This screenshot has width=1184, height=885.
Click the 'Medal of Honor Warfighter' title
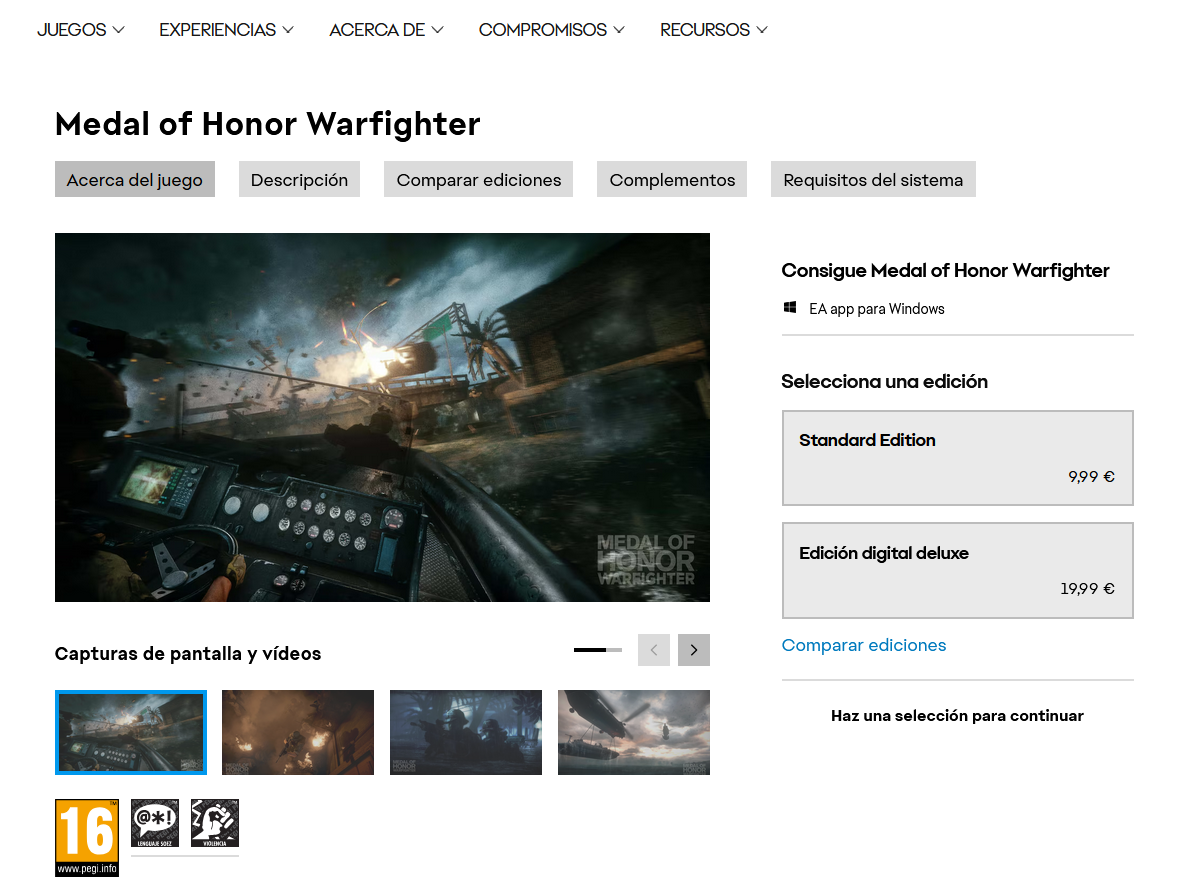pos(267,124)
